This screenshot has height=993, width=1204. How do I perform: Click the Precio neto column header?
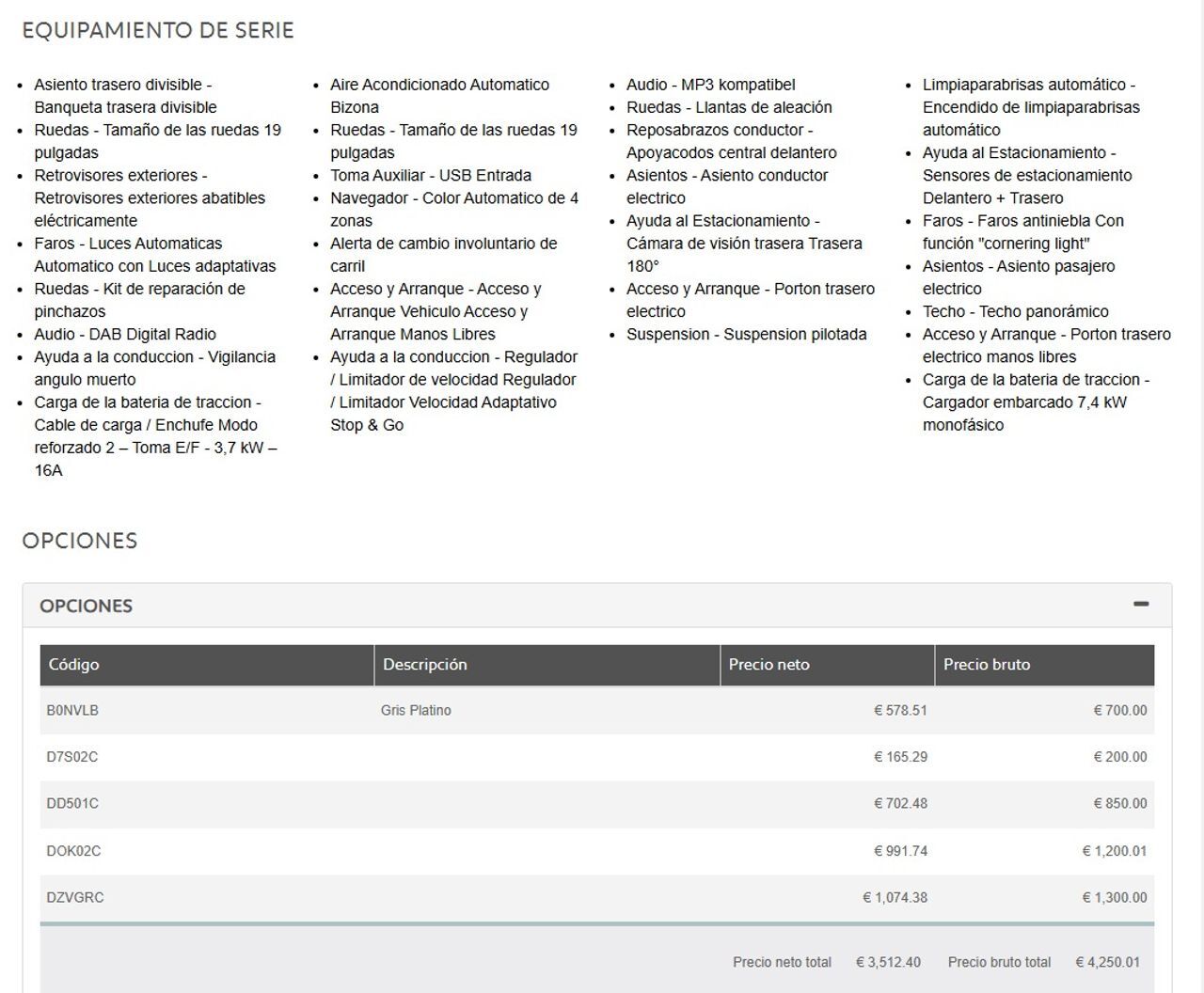tap(828, 665)
